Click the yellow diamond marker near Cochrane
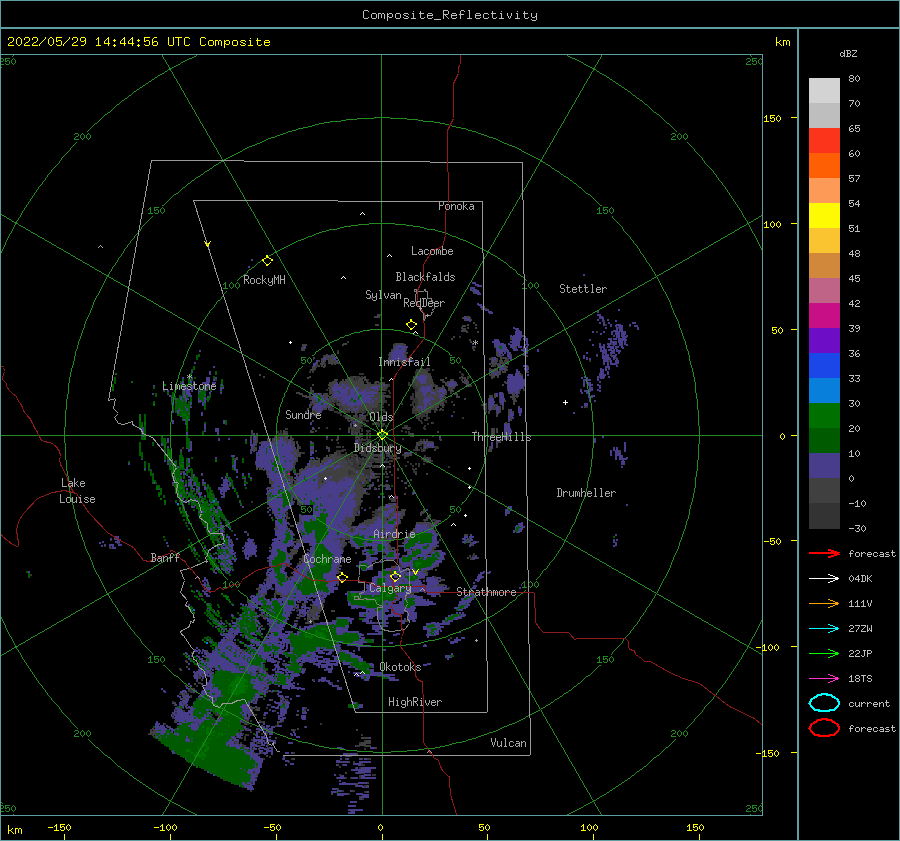Screen dimensions: 900x841 click(342, 577)
